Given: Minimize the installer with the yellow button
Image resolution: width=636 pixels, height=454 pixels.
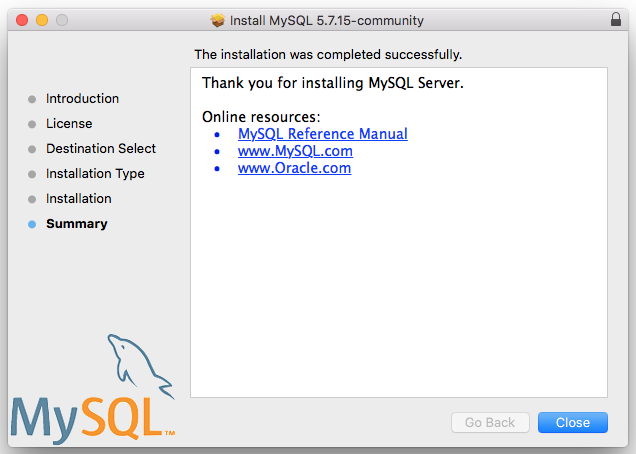Looking at the screenshot, I should point(42,20).
